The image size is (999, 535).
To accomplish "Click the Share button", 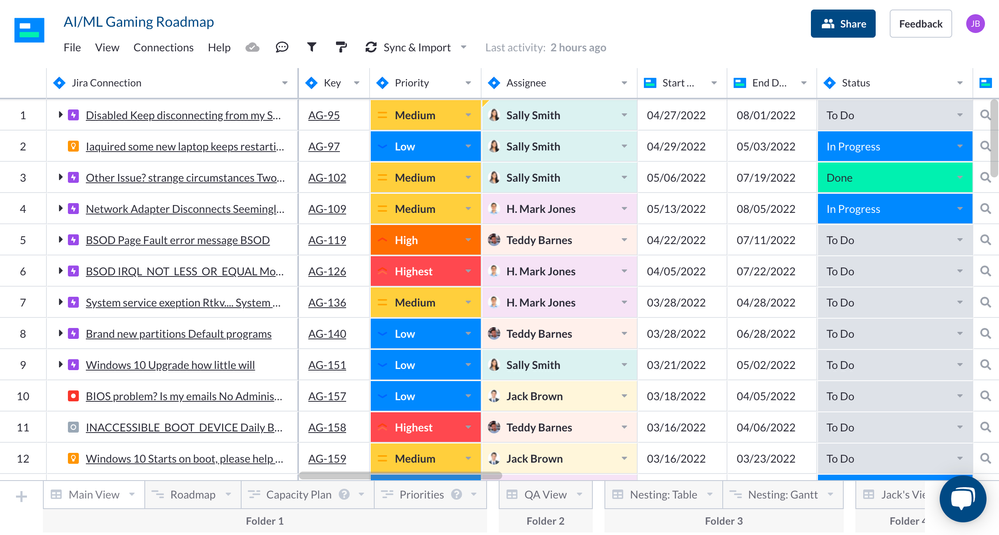I will pyautogui.click(x=843, y=24).
